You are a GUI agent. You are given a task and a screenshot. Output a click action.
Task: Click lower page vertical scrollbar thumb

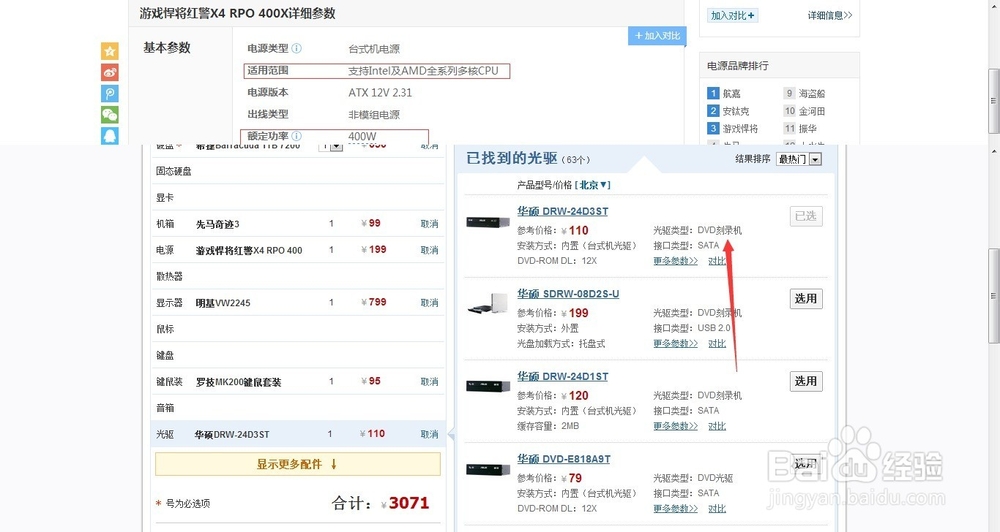tap(994, 295)
